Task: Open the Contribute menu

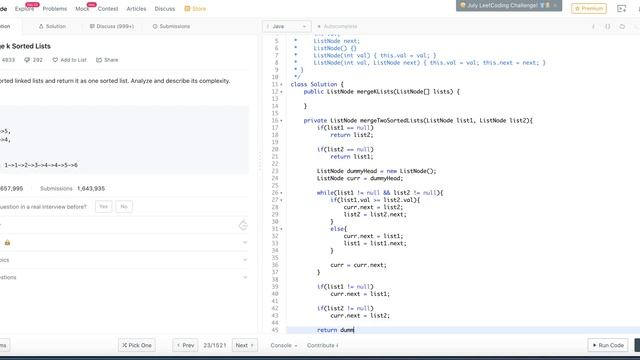Action: (x=322, y=345)
